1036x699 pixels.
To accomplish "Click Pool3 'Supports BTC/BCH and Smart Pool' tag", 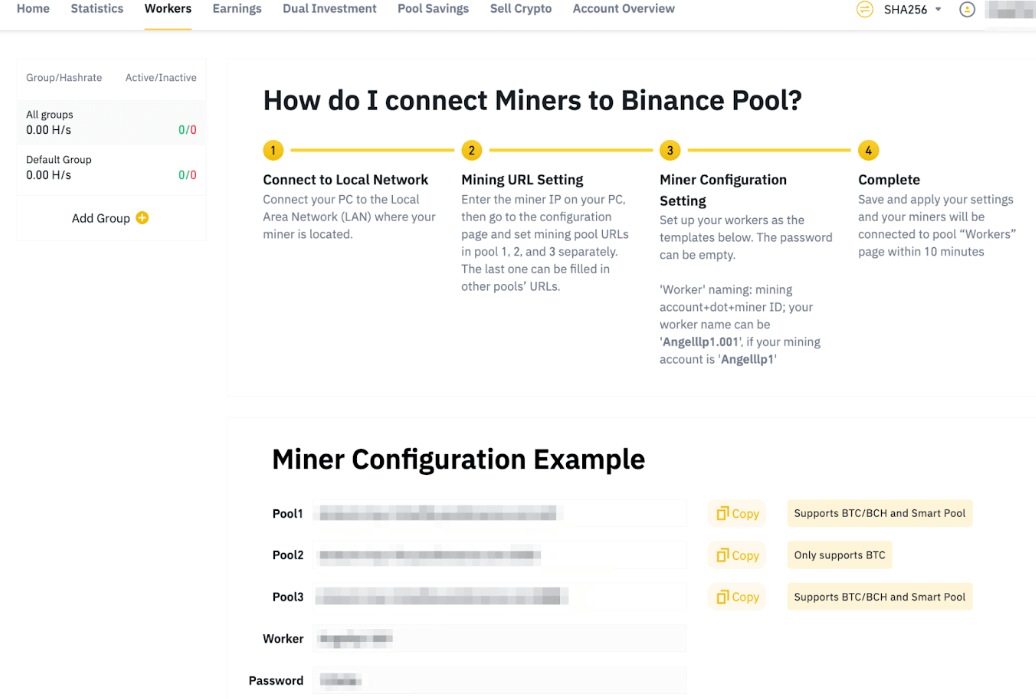I will pos(879,597).
